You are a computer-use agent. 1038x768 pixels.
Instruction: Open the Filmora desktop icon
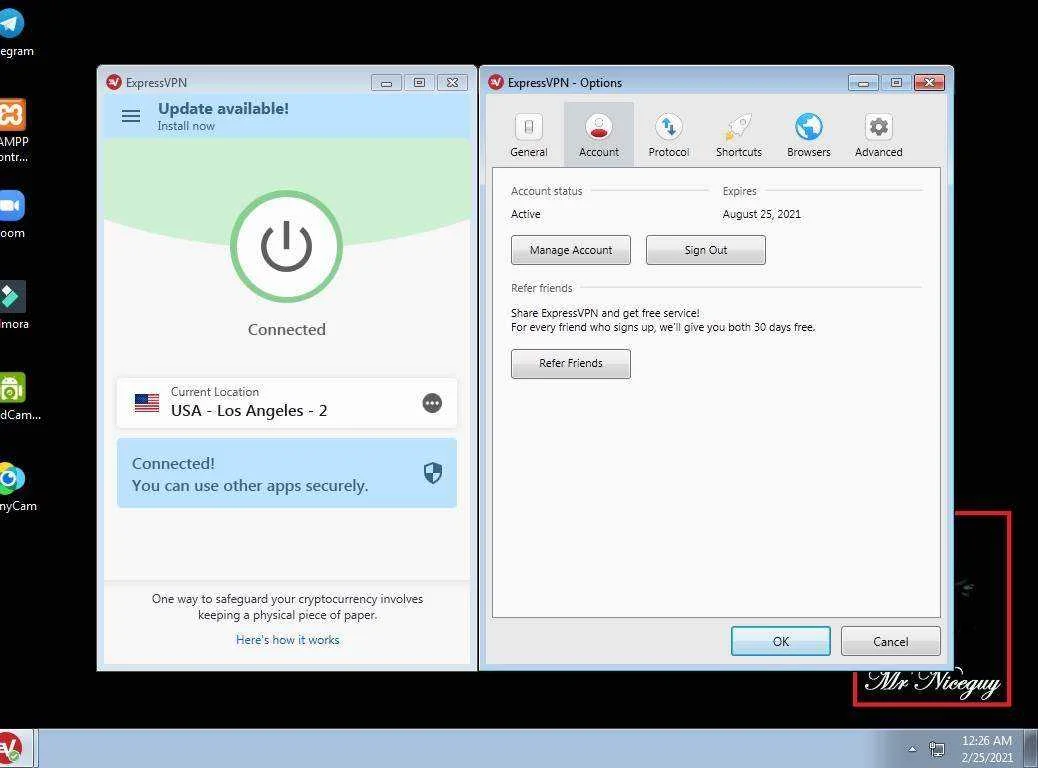pos(13,305)
